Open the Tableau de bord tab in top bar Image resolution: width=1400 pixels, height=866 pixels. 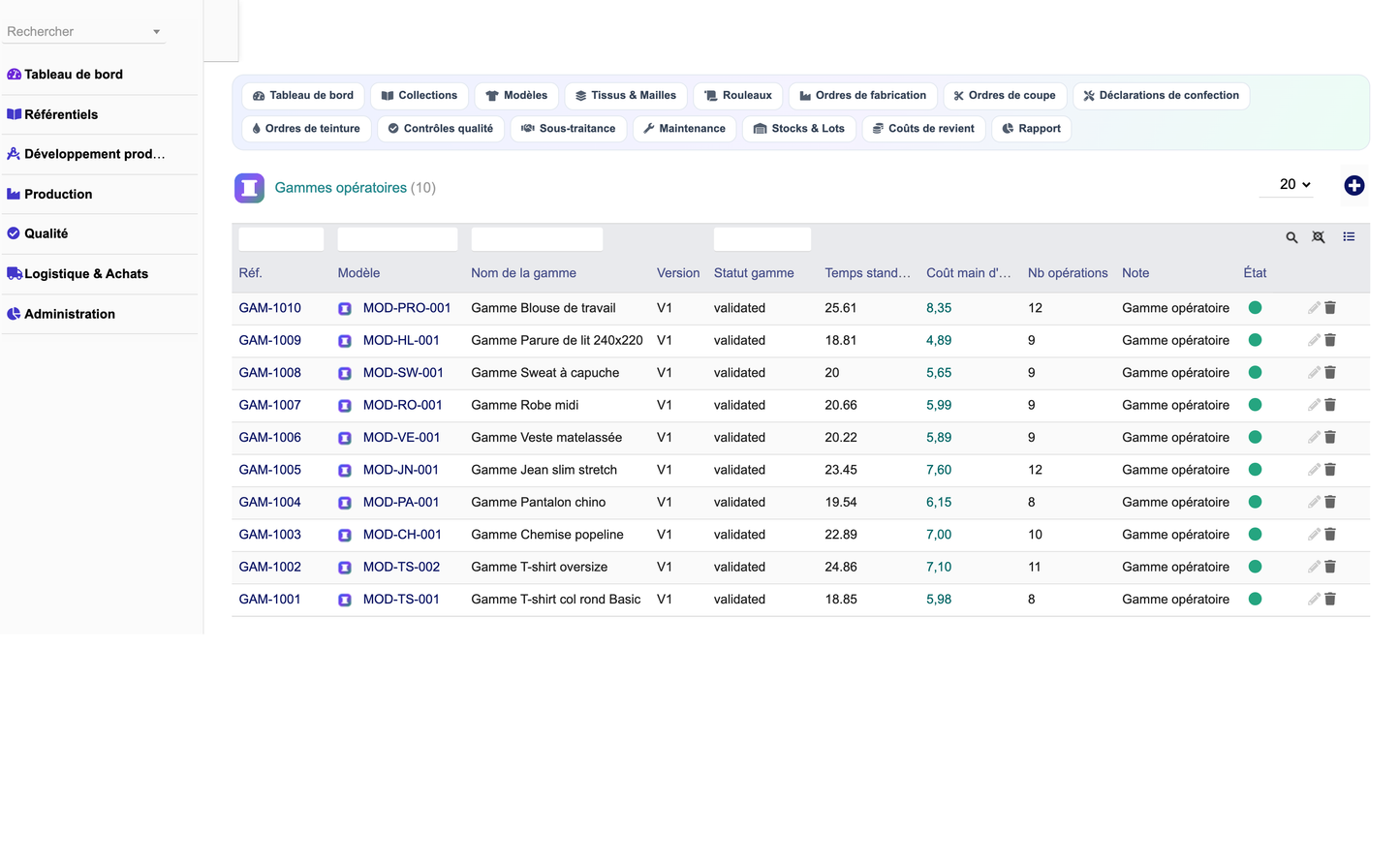pyautogui.click(x=303, y=96)
